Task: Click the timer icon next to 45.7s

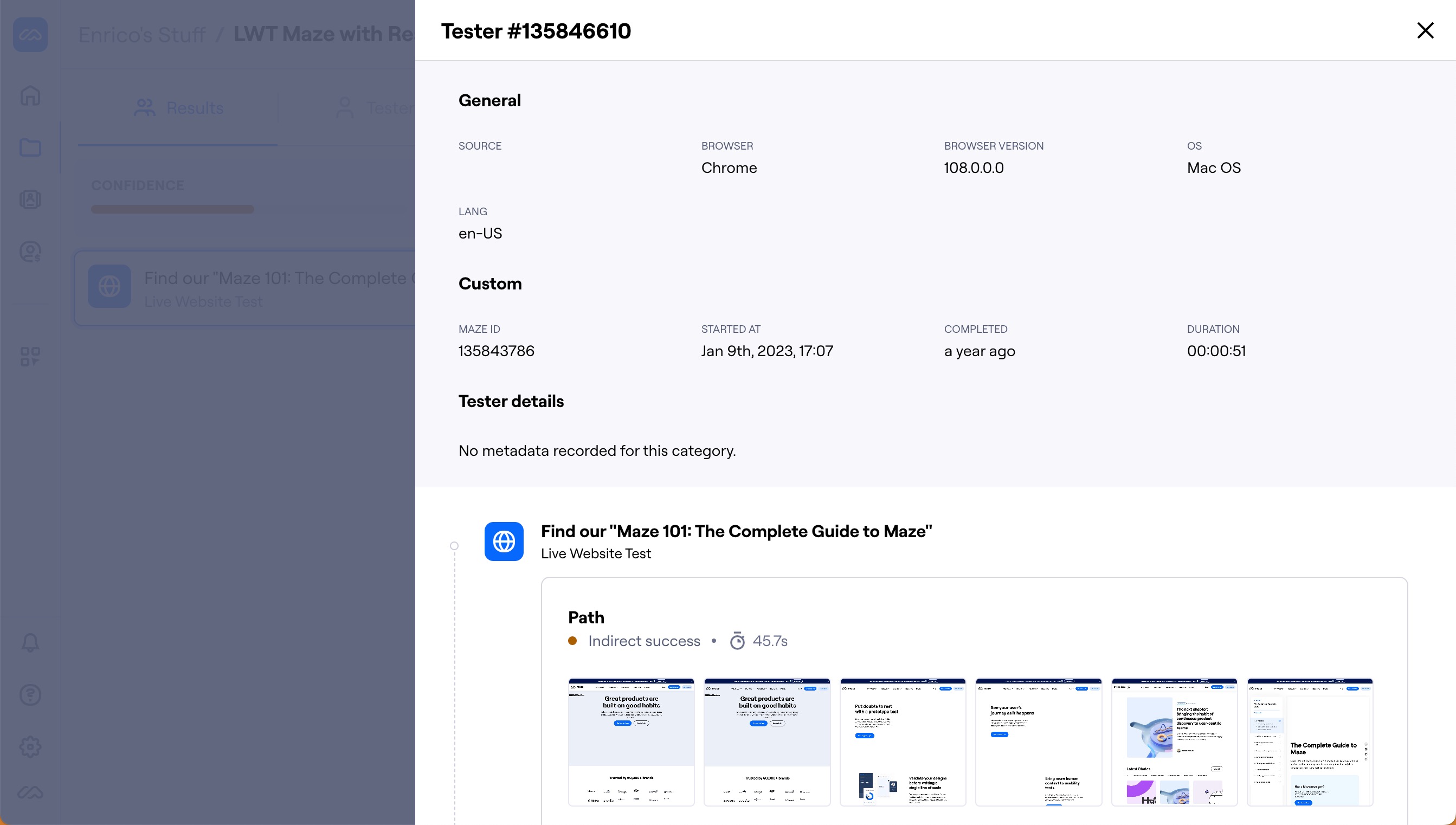Action: [738, 641]
